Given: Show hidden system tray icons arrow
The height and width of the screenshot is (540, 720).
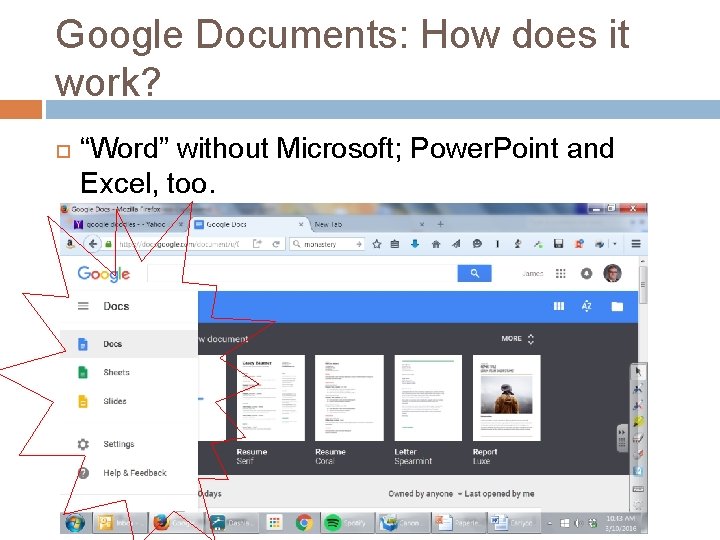Looking at the screenshot, I should tap(550, 523).
